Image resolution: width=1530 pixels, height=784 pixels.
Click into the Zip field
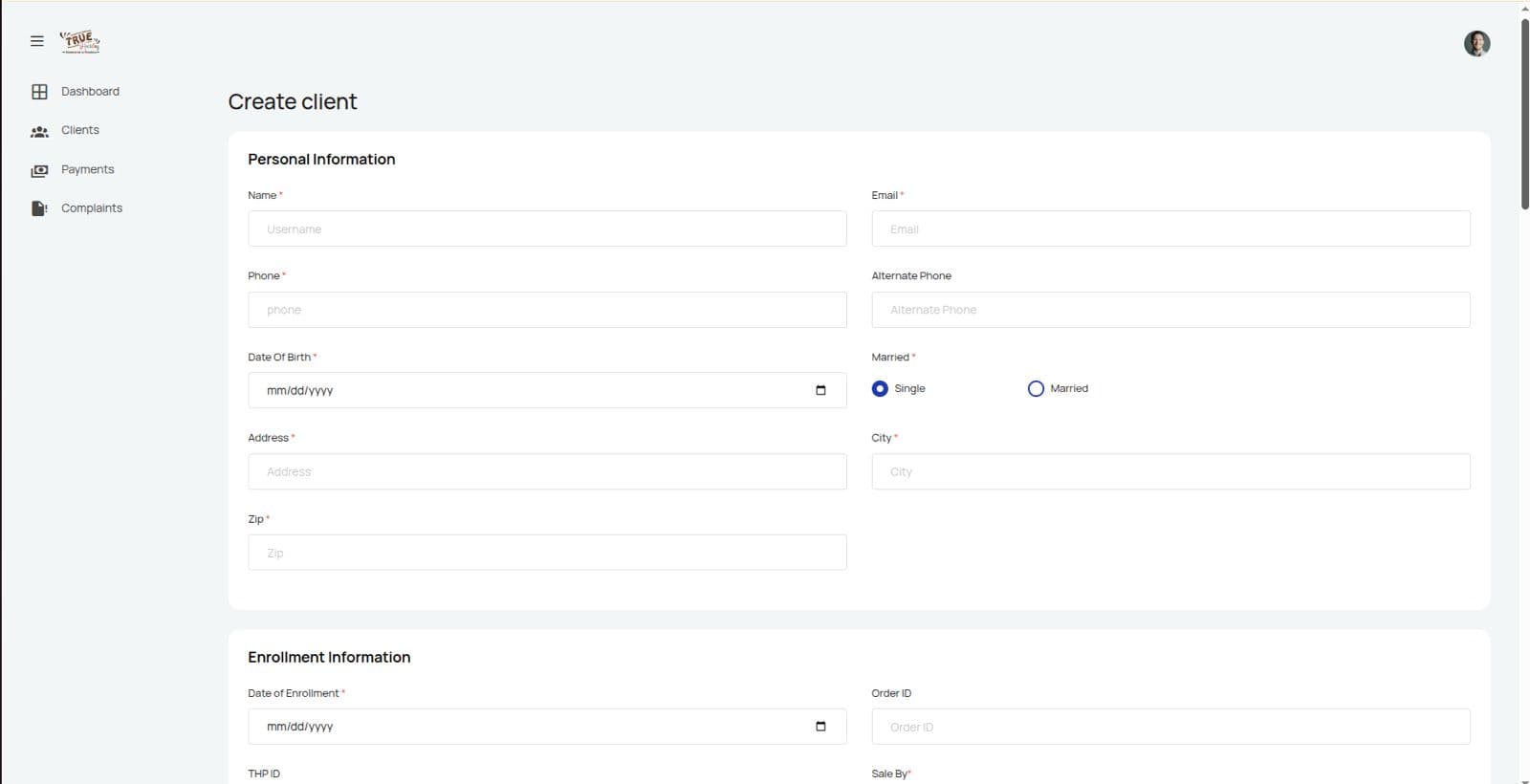point(547,553)
